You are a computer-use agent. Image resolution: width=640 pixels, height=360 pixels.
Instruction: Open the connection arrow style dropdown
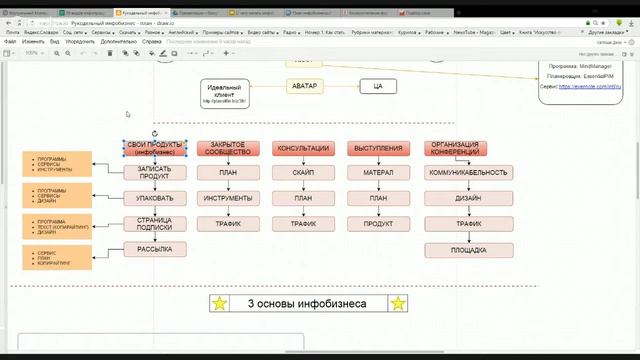point(191,53)
